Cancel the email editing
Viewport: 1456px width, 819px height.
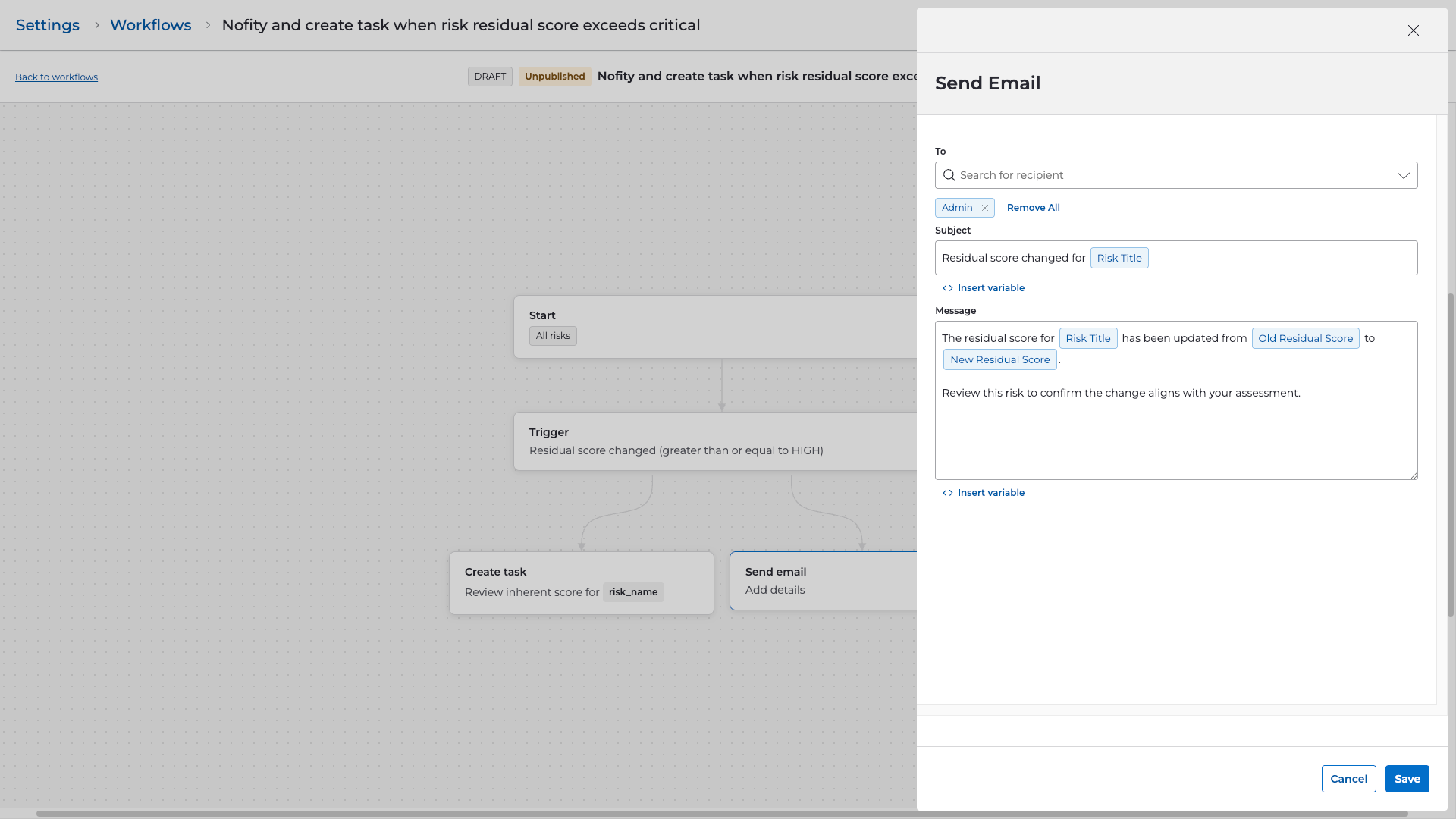[x=1348, y=779]
